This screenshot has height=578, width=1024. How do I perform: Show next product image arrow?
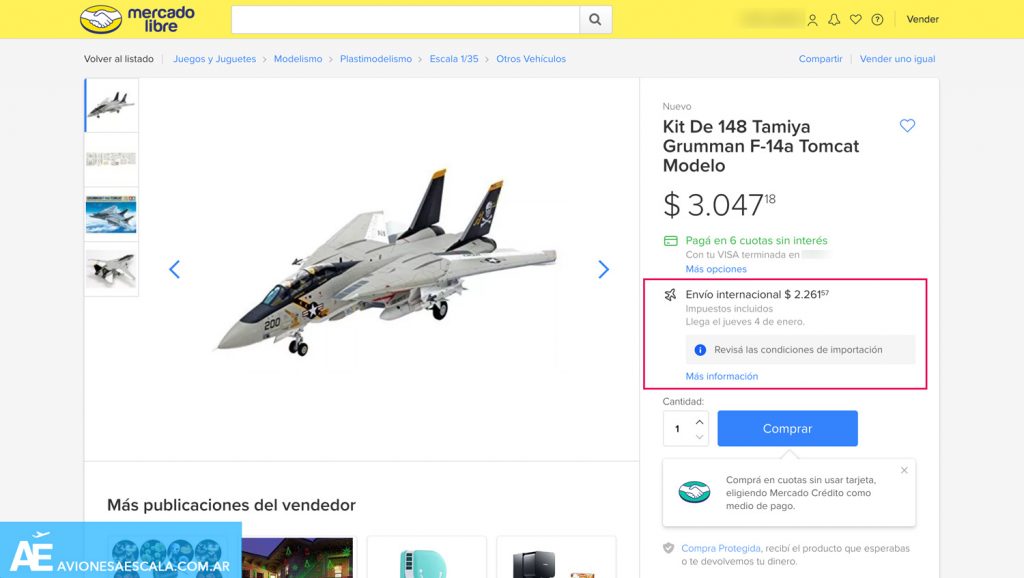[x=603, y=269]
